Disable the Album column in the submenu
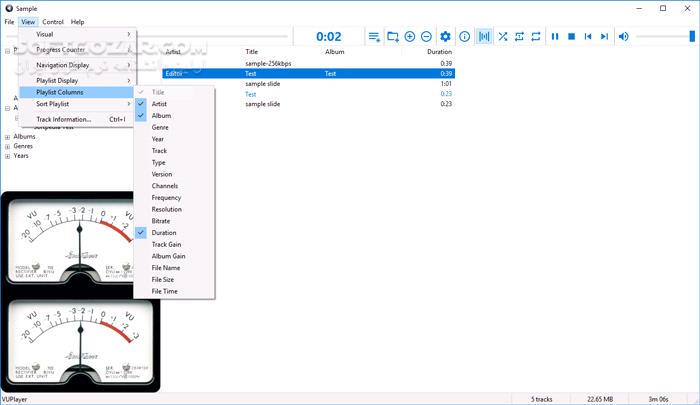The image size is (700, 405). (160, 116)
